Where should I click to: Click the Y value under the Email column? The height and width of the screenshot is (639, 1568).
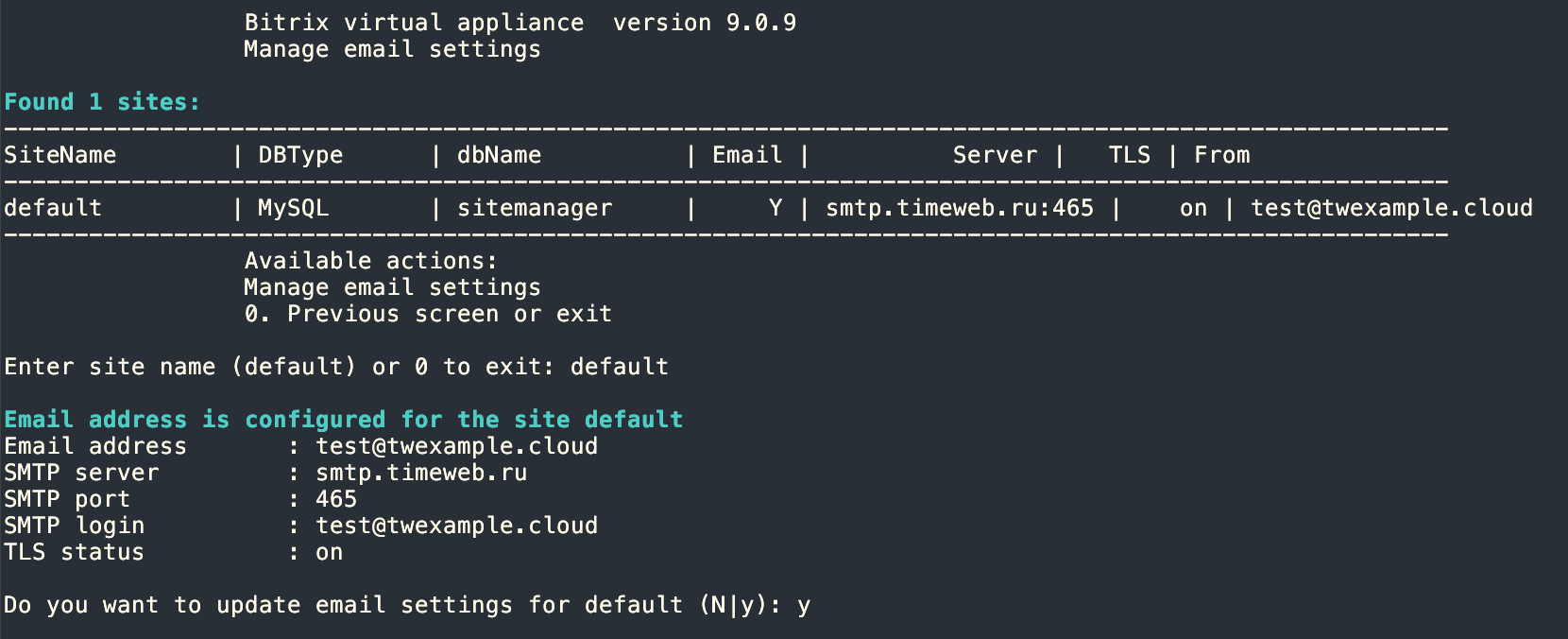tap(775, 208)
